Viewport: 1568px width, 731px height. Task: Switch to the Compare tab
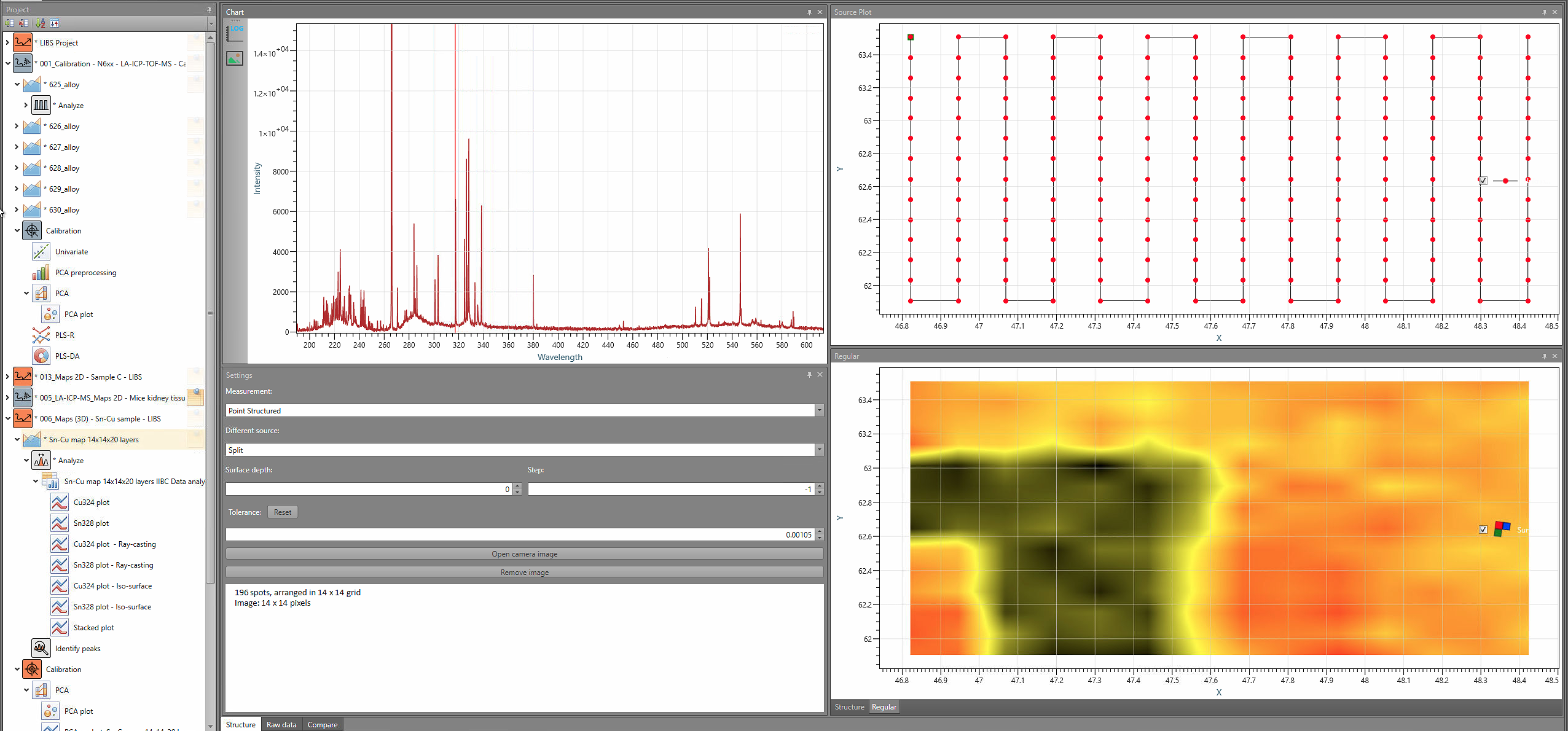(323, 724)
